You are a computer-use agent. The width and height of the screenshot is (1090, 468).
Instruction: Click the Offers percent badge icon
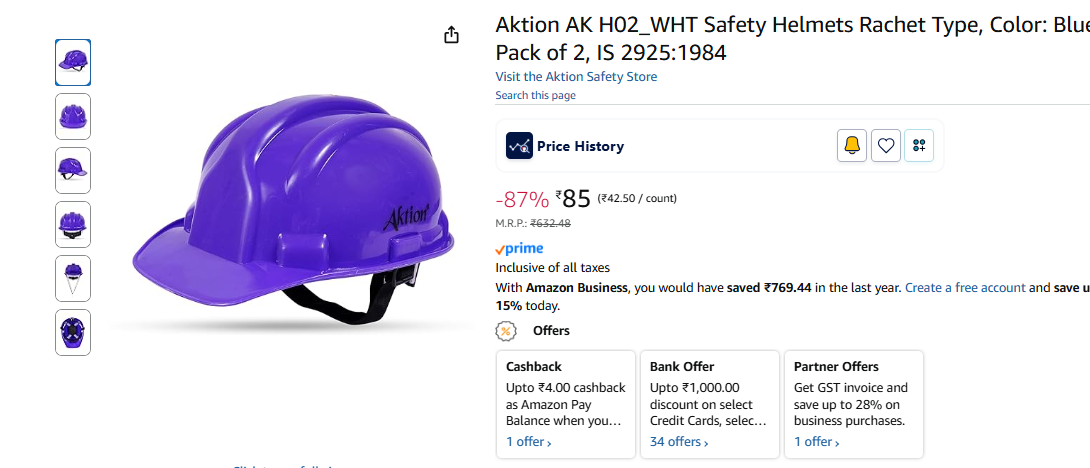click(x=506, y=331)
